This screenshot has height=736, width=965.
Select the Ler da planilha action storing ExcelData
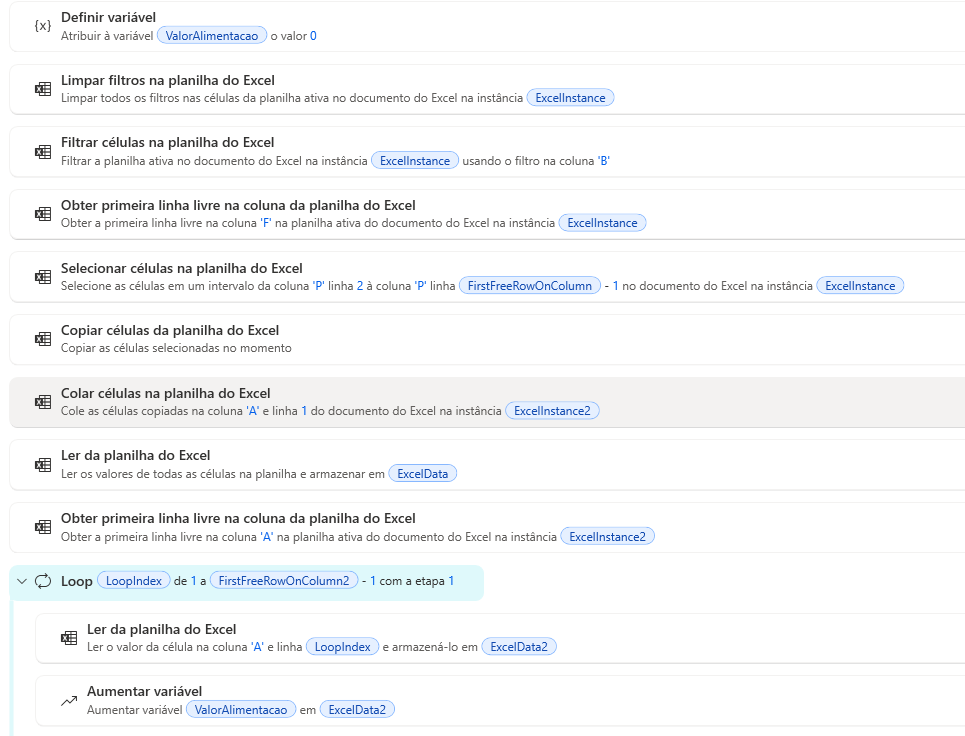pos(135,456)
